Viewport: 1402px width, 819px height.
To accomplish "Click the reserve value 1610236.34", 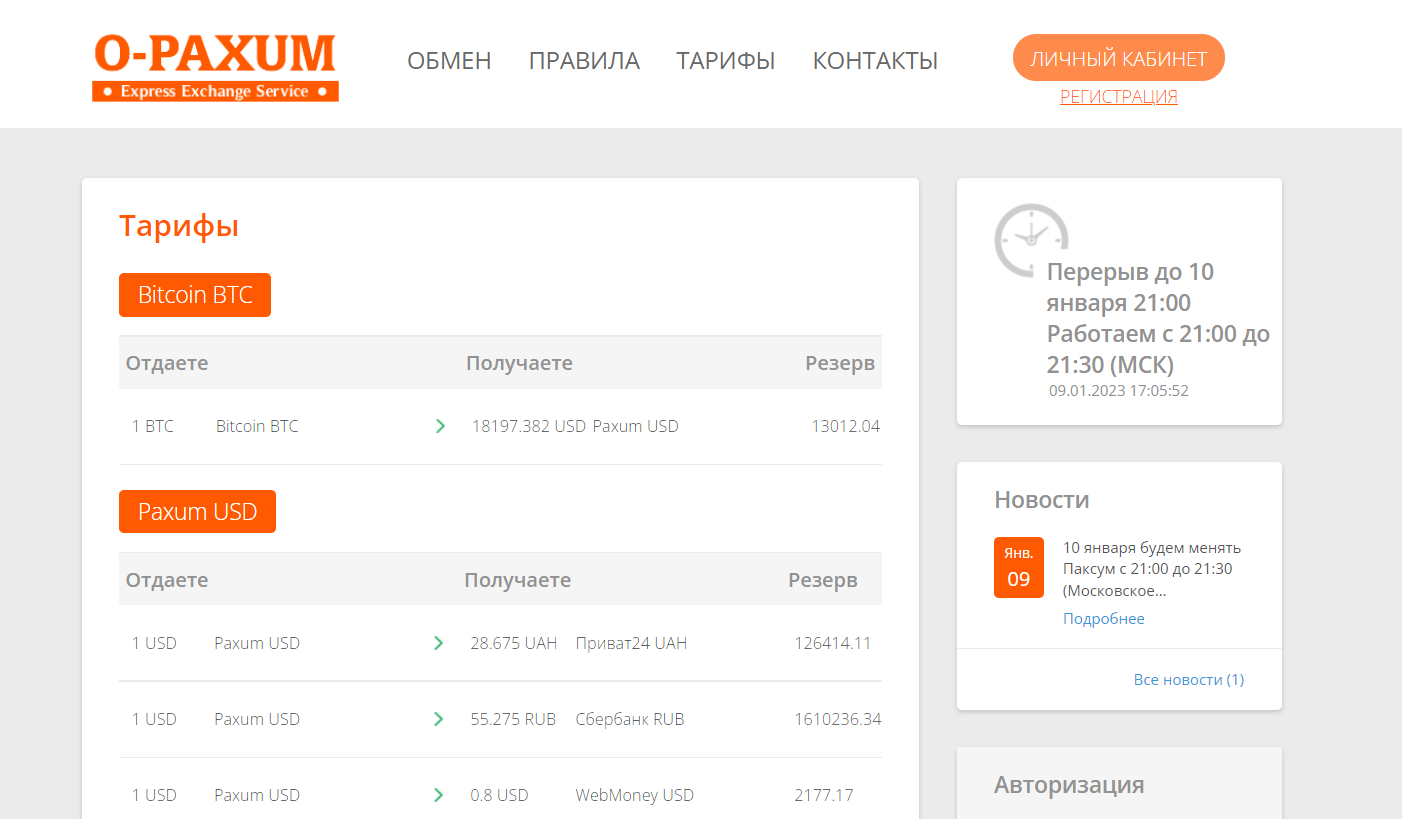I will point(838,719).
